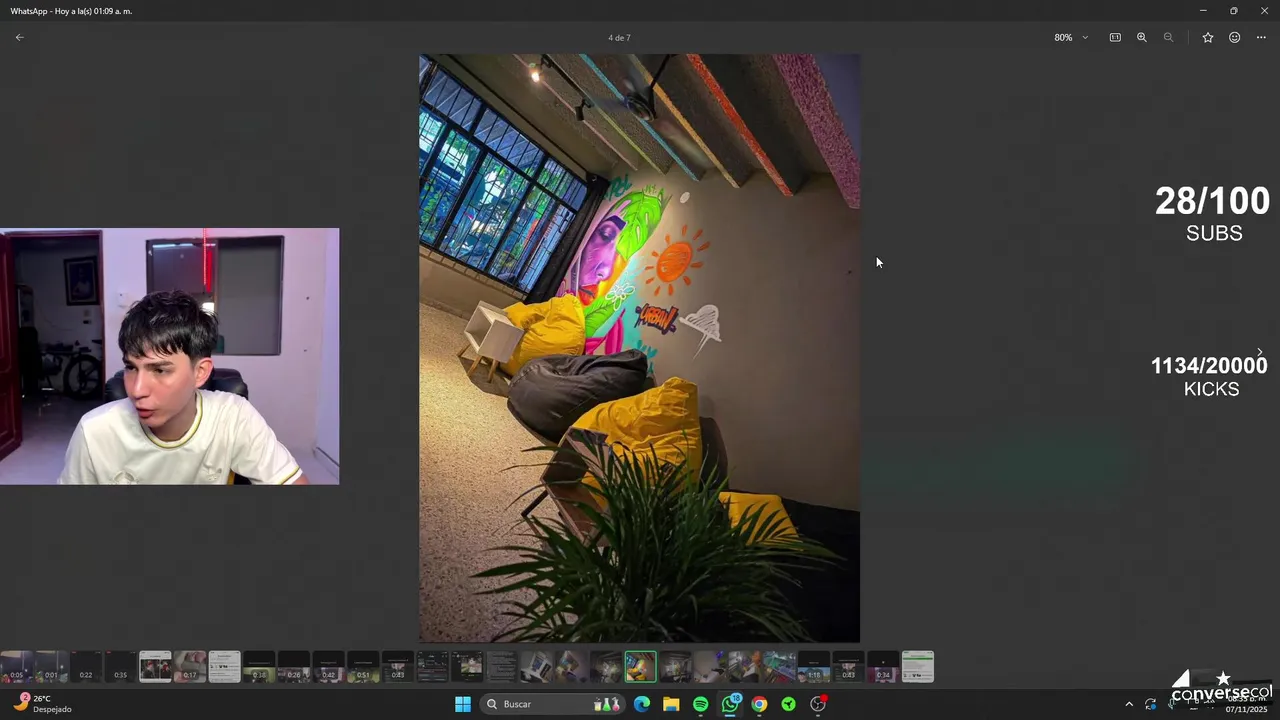The height and width of the screenshot is (720, 1280).
Task: Go to next image with right chevron
Action: 1259,352
